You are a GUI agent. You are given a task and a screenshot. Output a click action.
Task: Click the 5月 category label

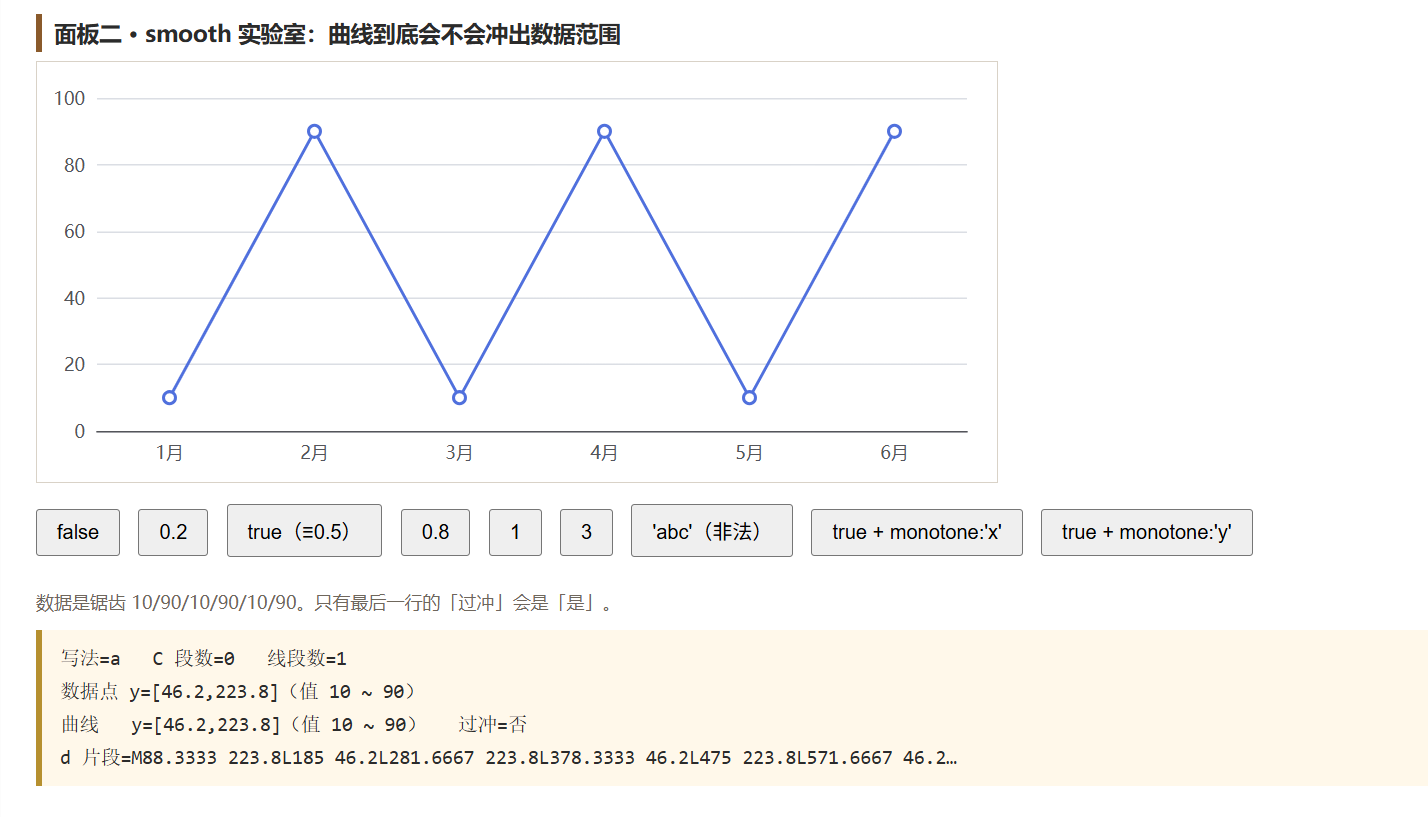coord(750,453)
